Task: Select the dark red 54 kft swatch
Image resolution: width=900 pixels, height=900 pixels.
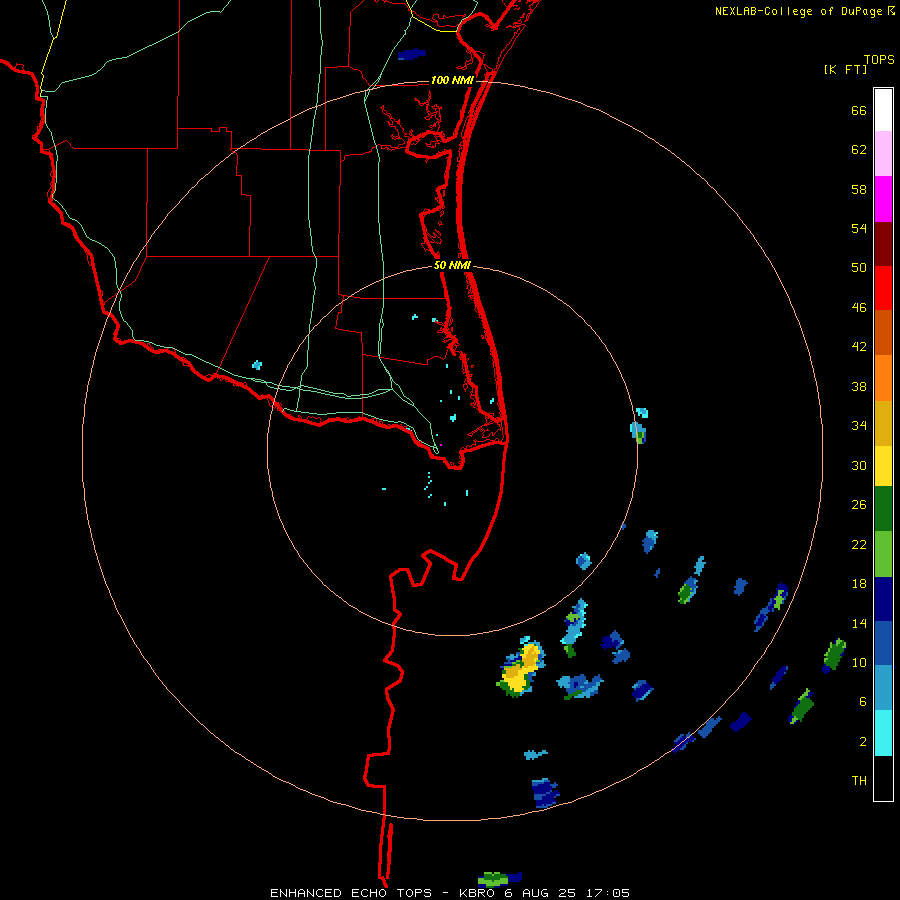Action: [x=883, y=243]
